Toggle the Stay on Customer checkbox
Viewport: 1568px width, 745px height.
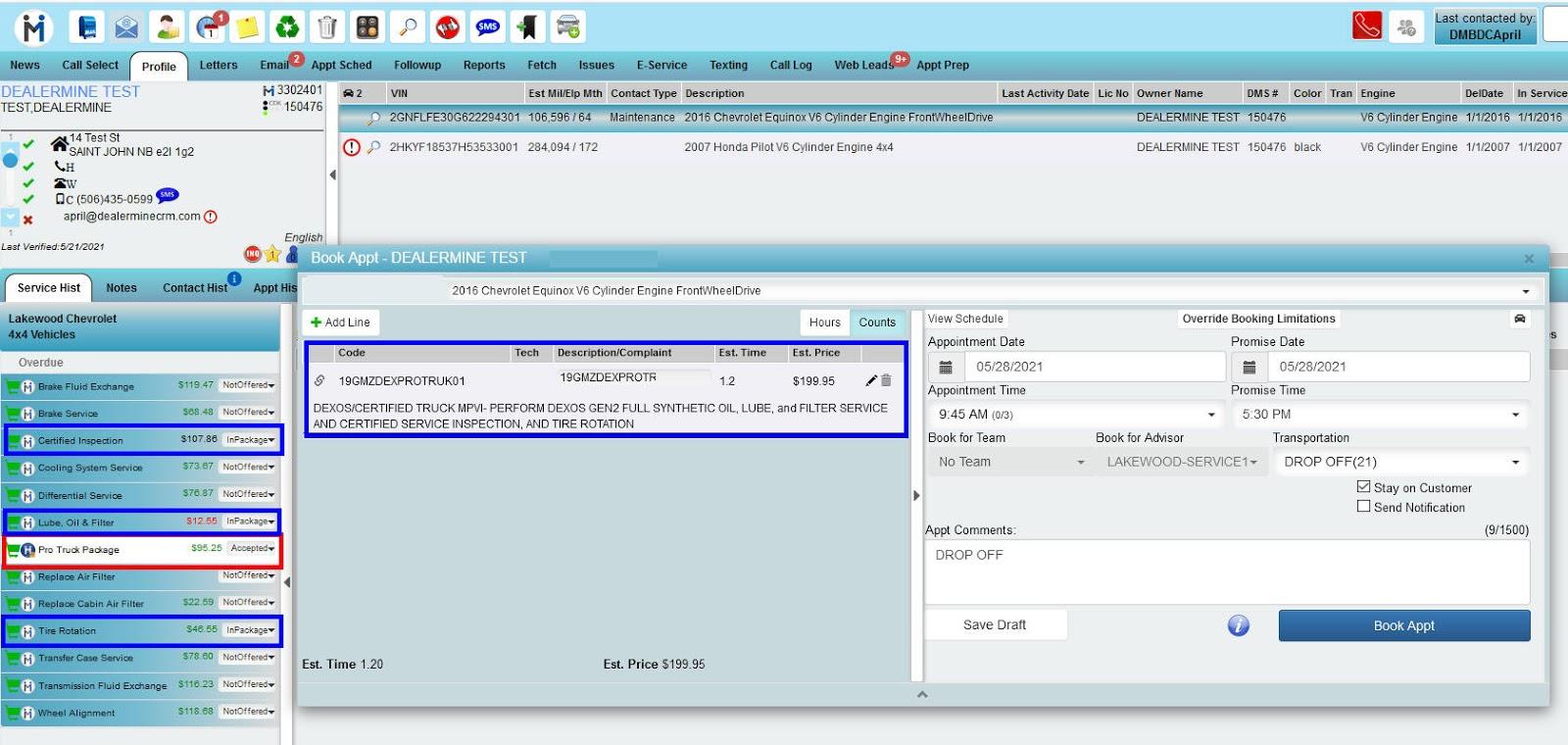[x=1363, y=487]
